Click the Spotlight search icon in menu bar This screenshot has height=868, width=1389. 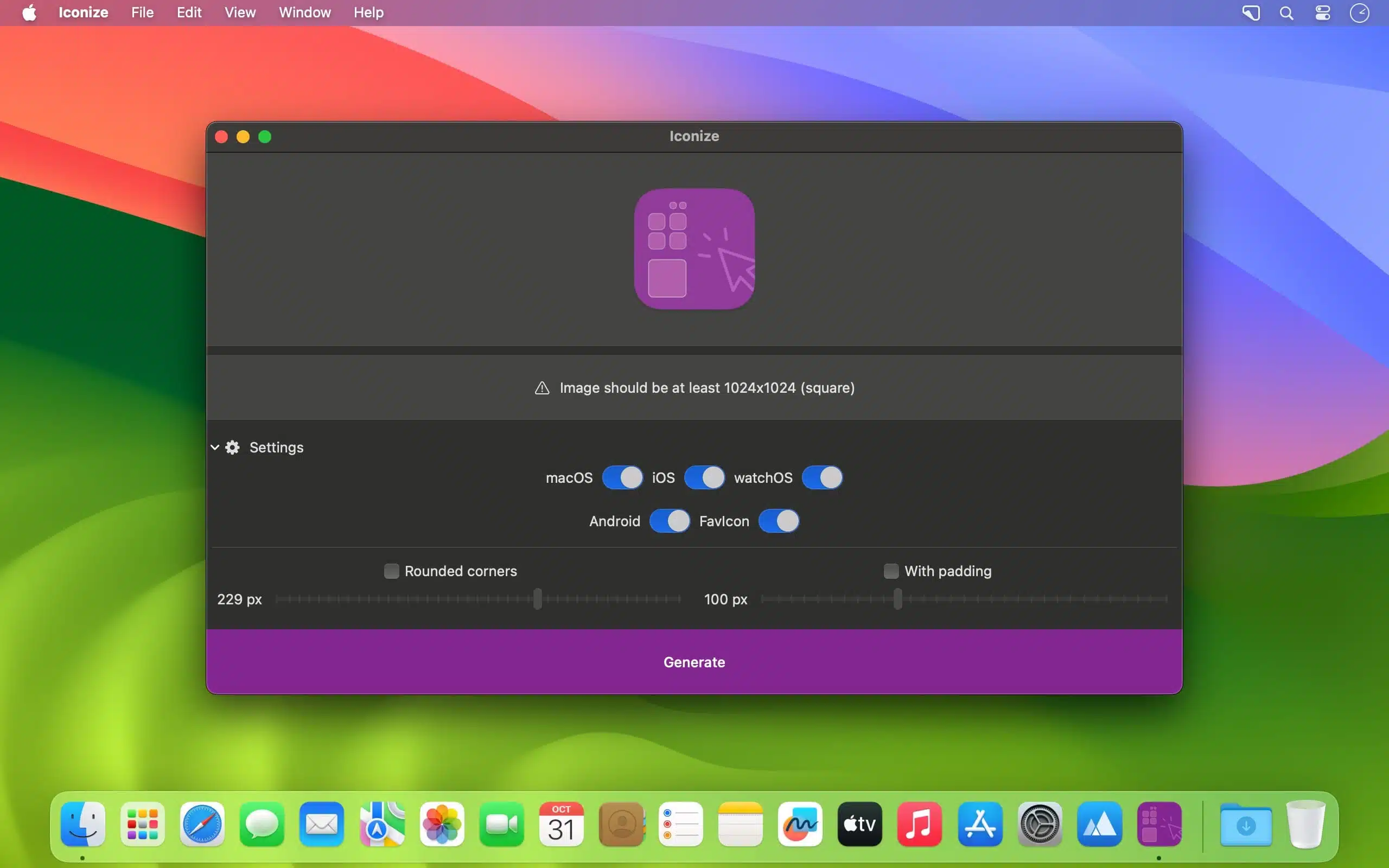coord(1286,12)
